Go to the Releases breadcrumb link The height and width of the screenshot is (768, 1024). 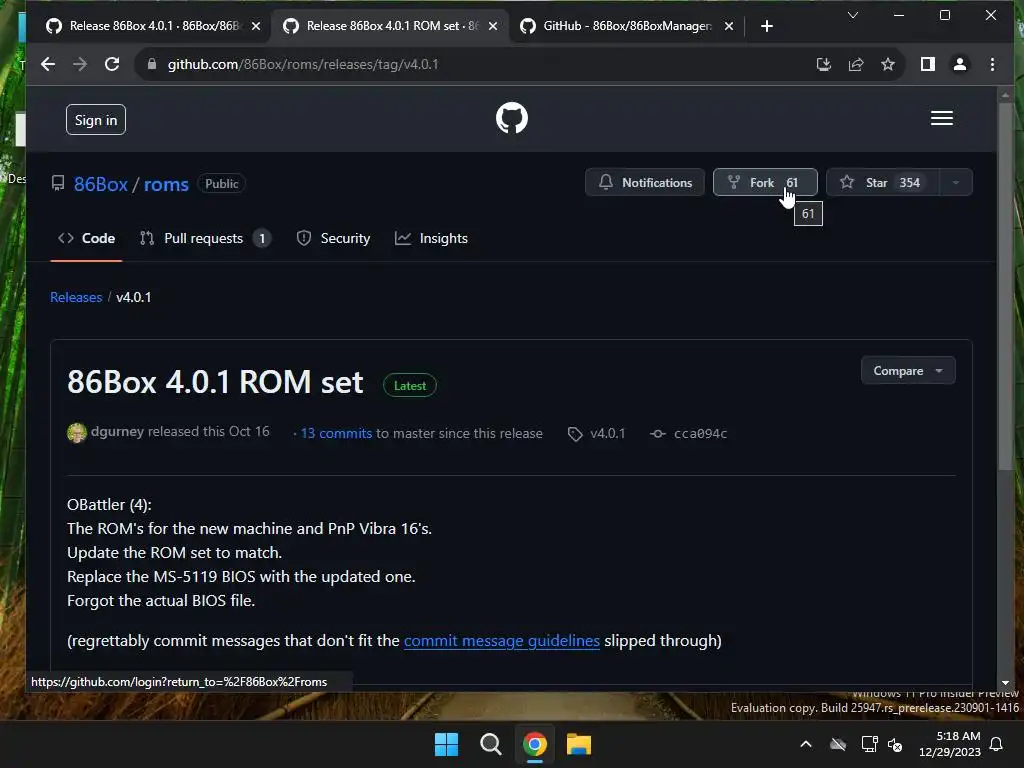point(76,297)
